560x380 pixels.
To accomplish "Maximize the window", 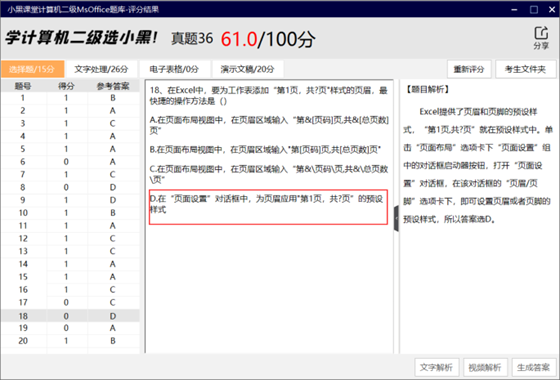I will click(534, 9).
